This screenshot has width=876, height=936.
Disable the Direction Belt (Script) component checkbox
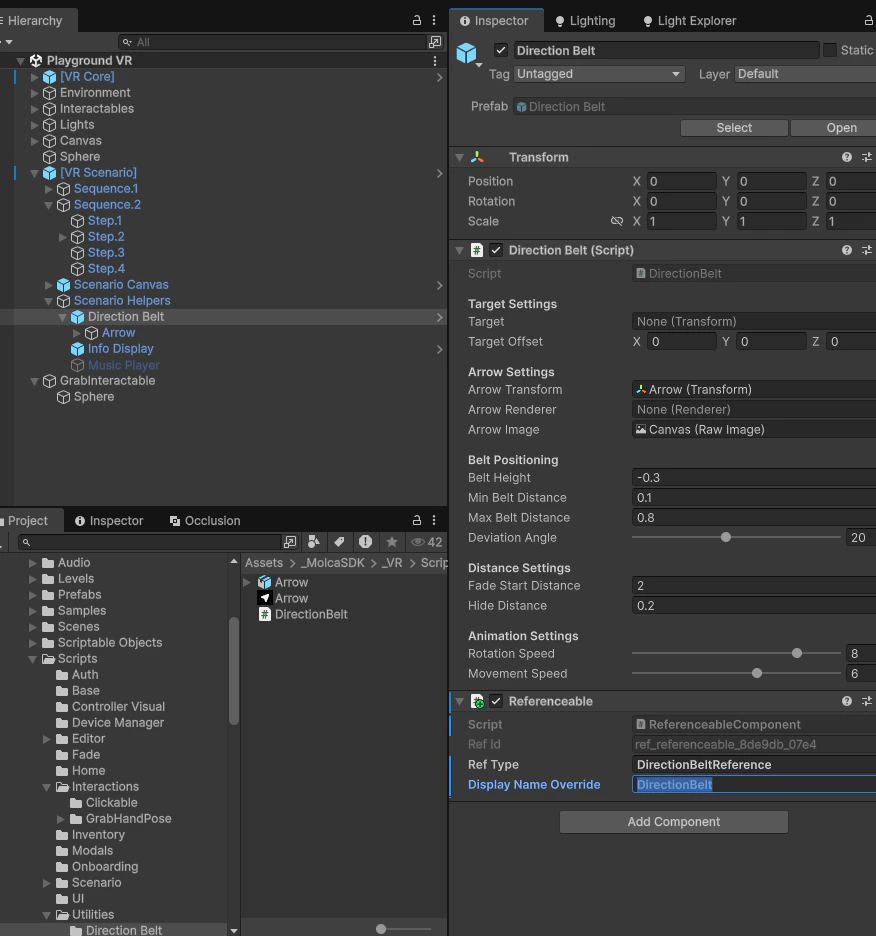point(496,250)
